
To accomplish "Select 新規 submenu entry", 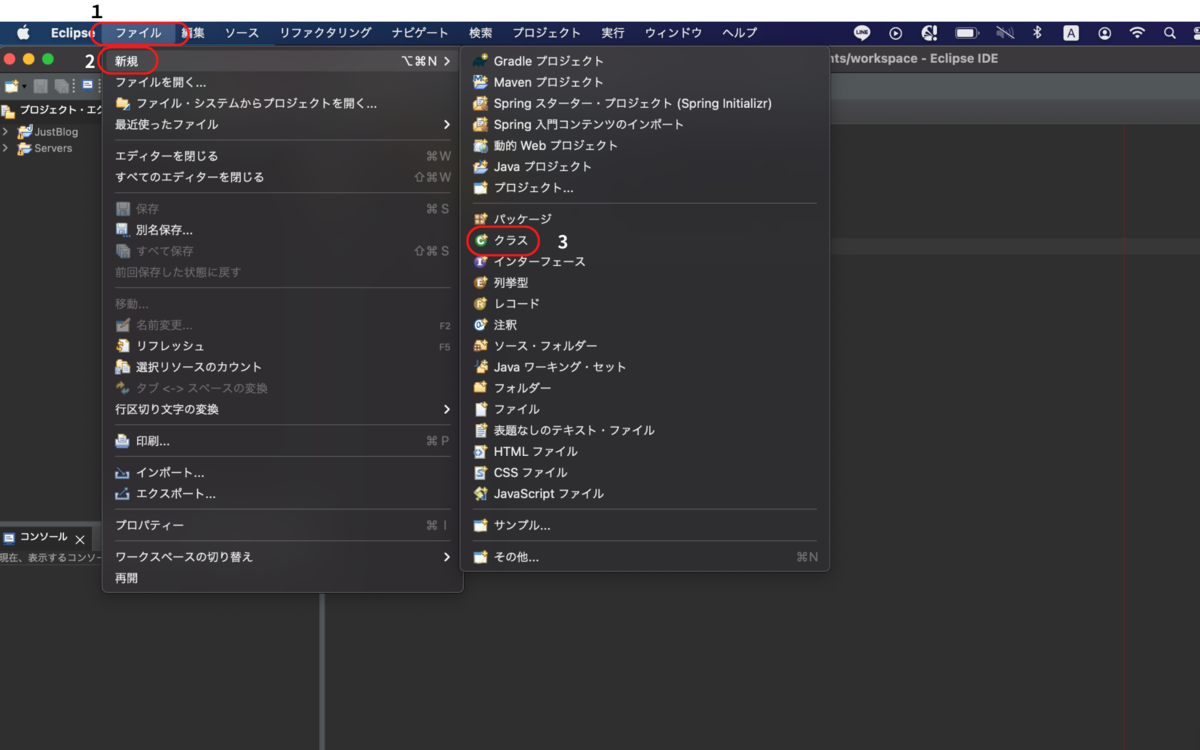I will click(x=283, y=61).
